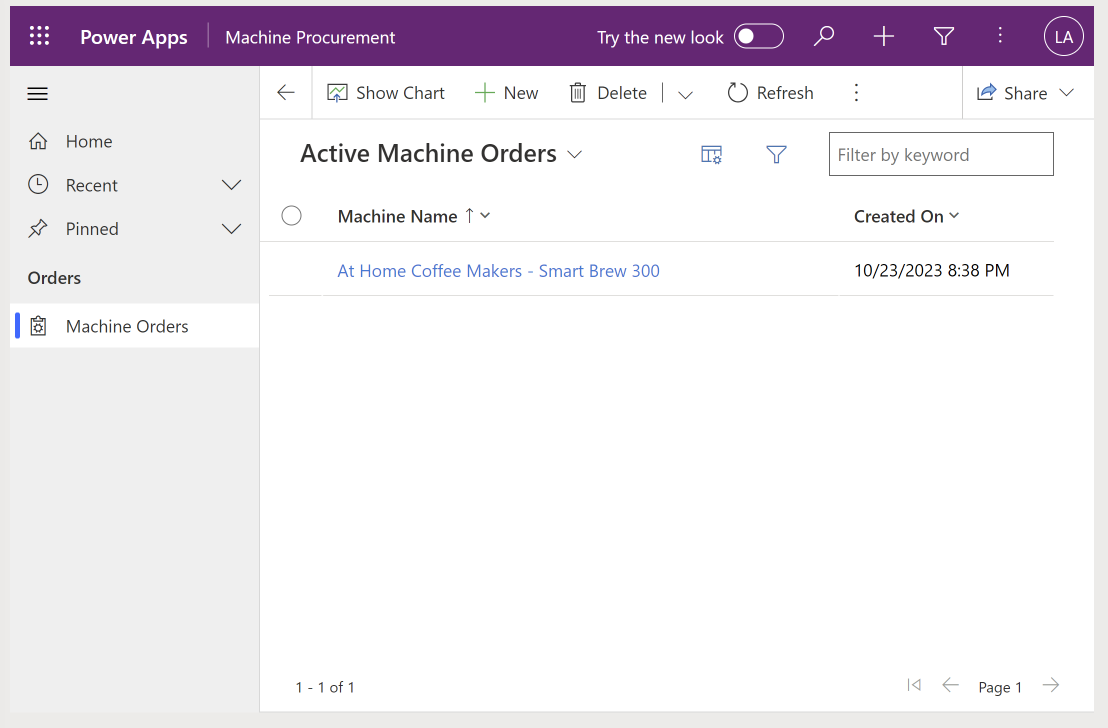Go to next page arrow
1108x728 pixels.
[x=1051, y=685]
